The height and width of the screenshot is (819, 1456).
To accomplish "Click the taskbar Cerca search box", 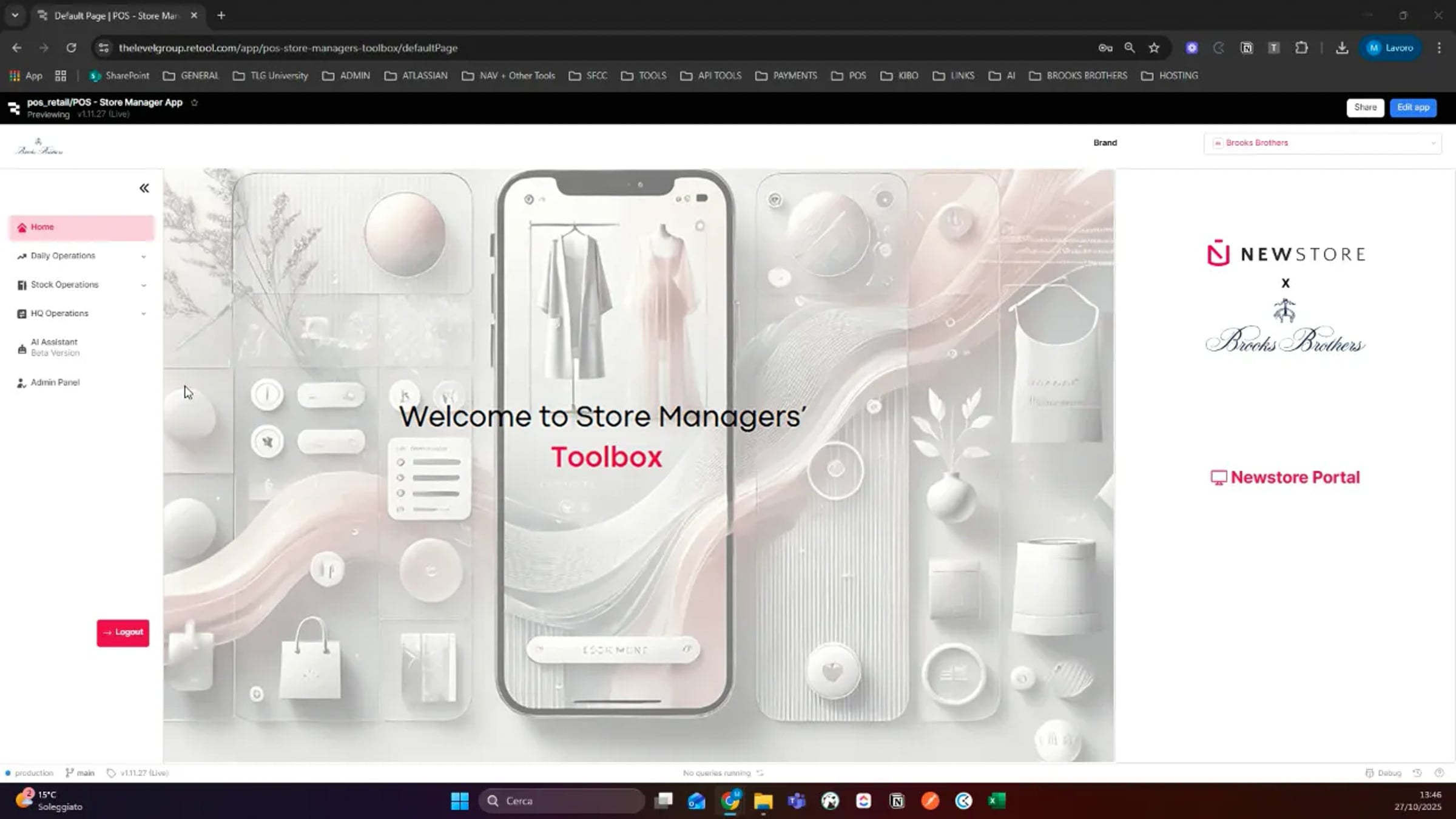I will pyautogui.click(x=561, y=801).
